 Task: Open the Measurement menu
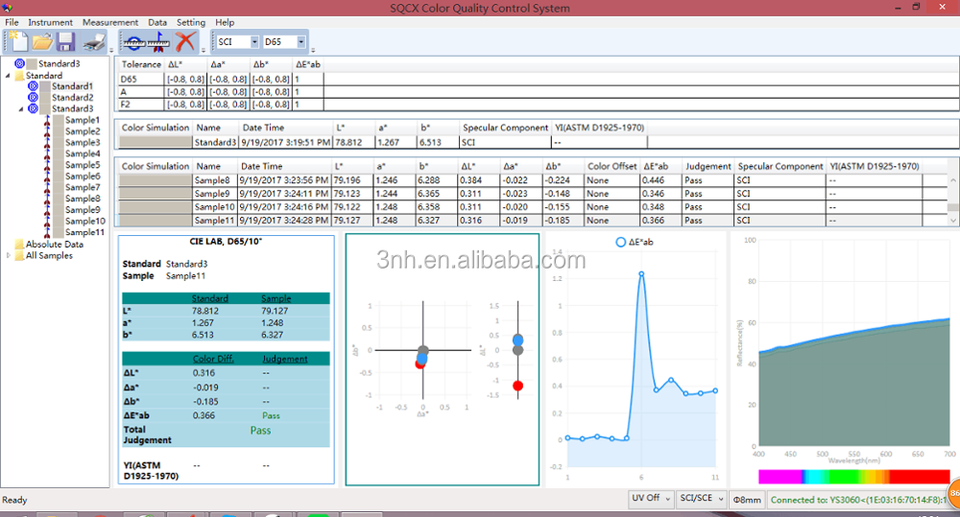110,22
